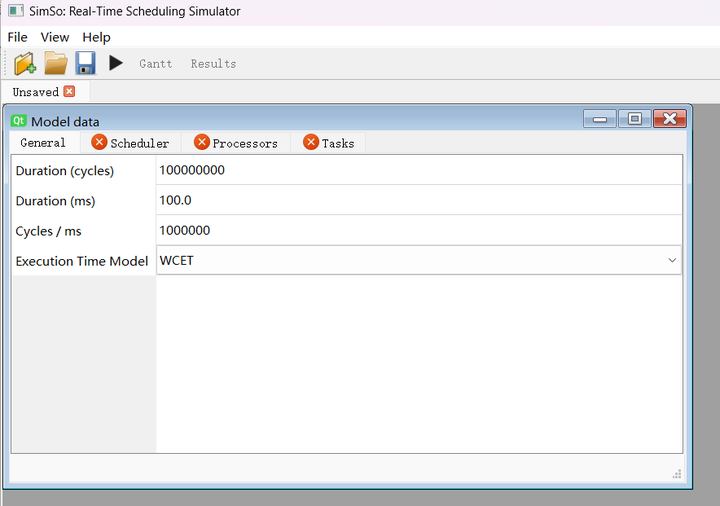Click the Duration (cycles) value field
Screen dimensions: 720x506
pyautogui.click(x=419, y=170)
